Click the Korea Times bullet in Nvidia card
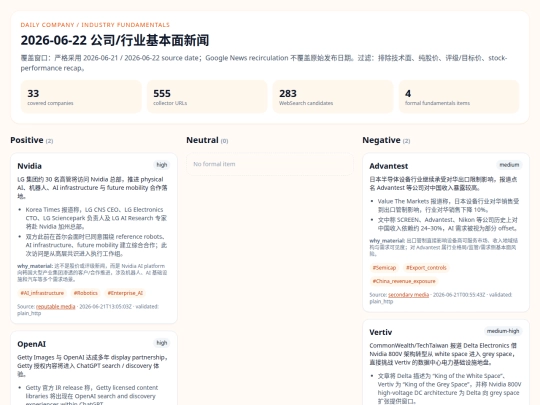The image size is (540, 405). pyautogui.click(x=96, y=218)
